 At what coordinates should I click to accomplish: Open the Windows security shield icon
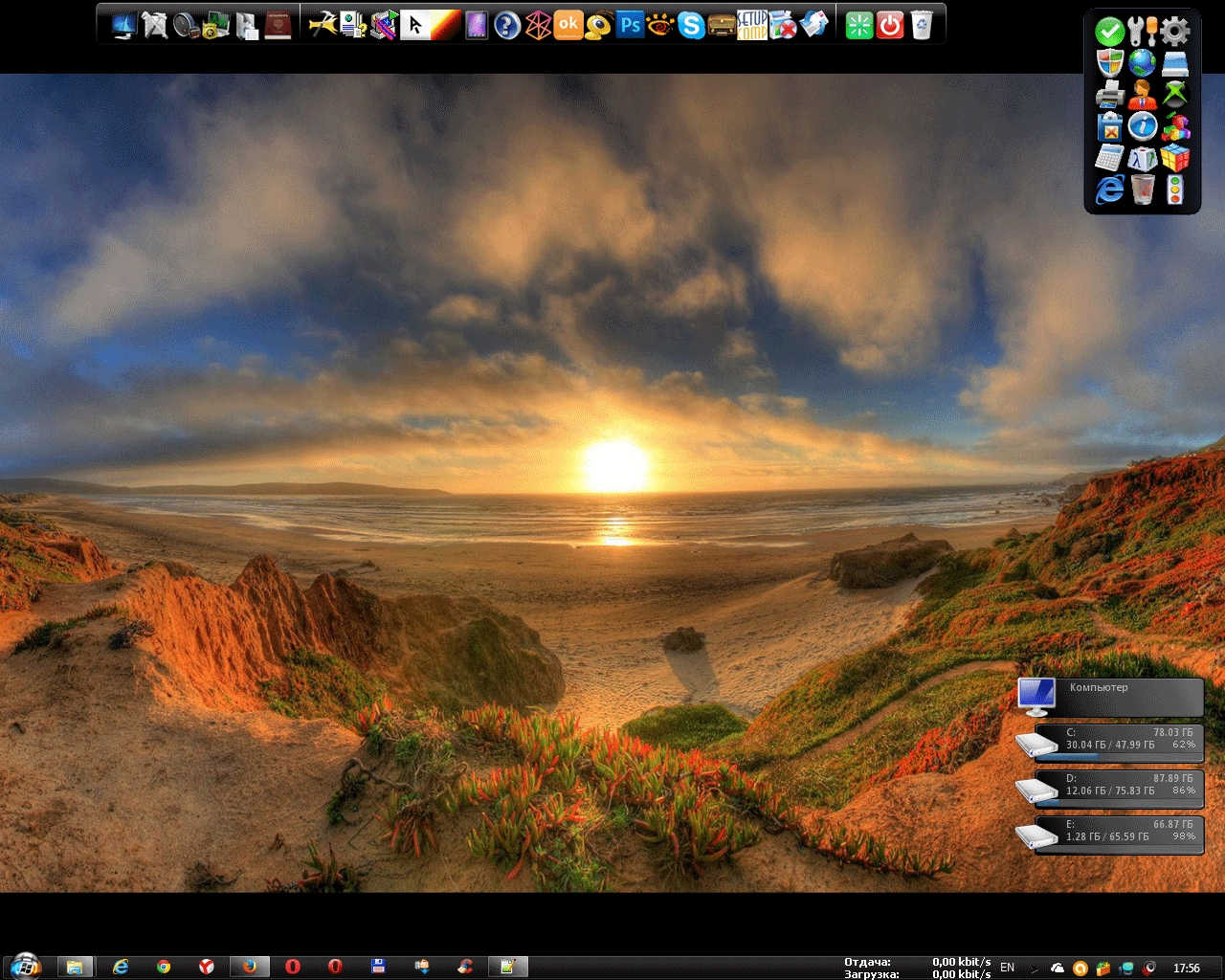[x=1109, y=63]
